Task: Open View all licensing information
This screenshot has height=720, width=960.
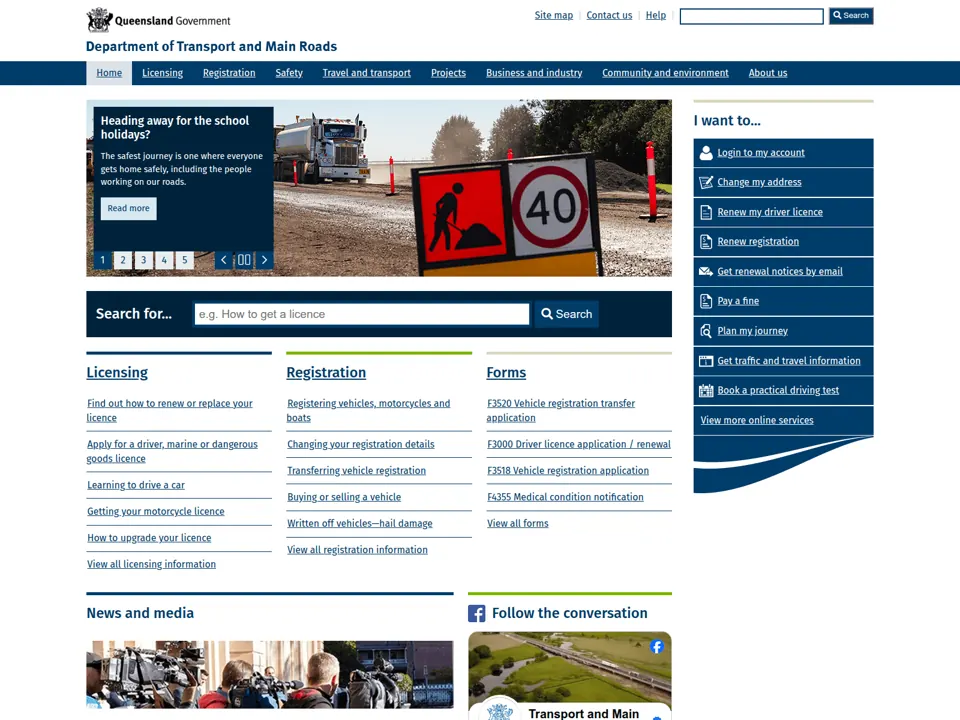Action: tap(151, 564)
